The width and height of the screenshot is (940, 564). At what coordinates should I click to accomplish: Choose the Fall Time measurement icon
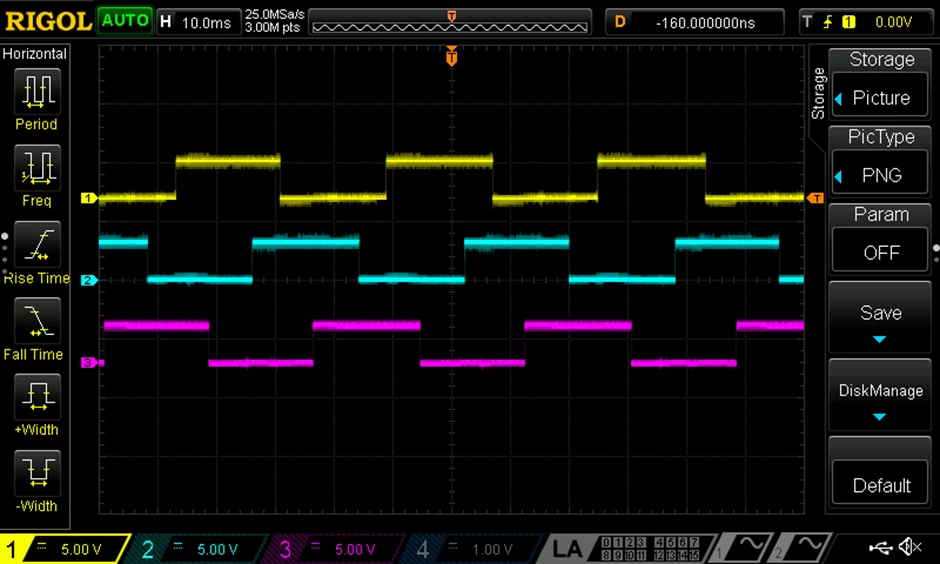(x=37, y=321)
